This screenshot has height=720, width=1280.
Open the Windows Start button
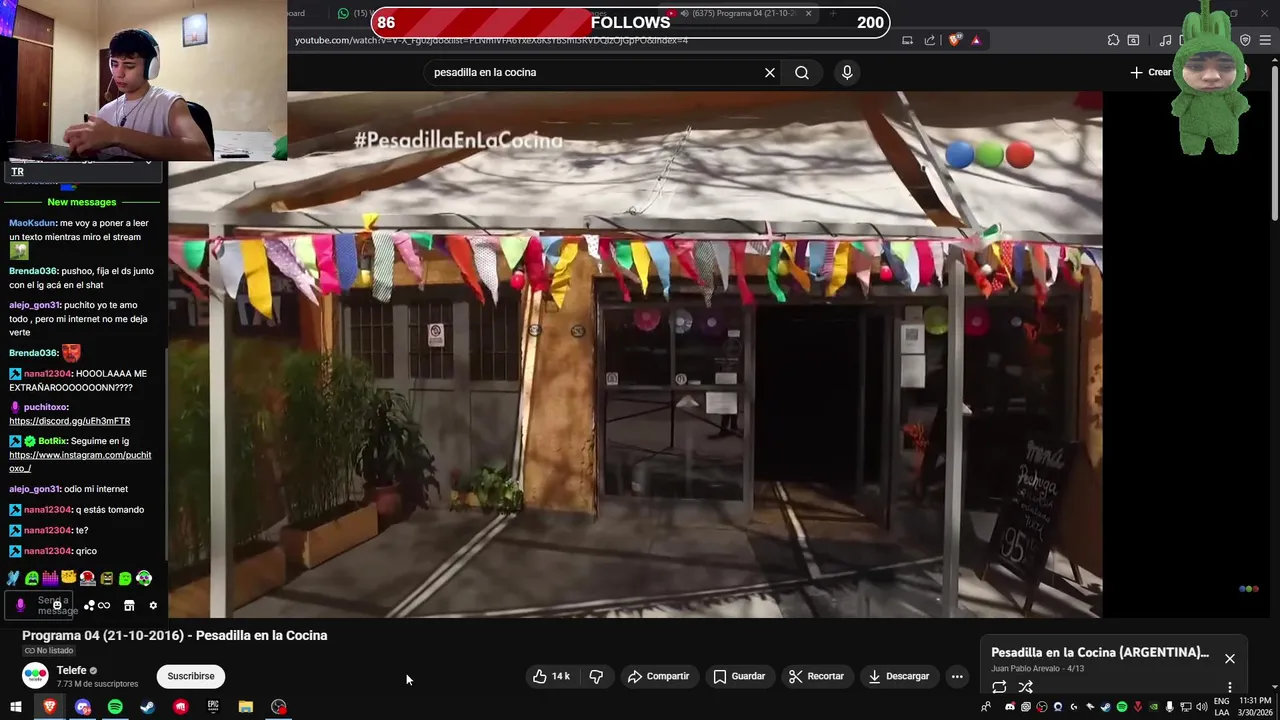click(x=16, y=707)
